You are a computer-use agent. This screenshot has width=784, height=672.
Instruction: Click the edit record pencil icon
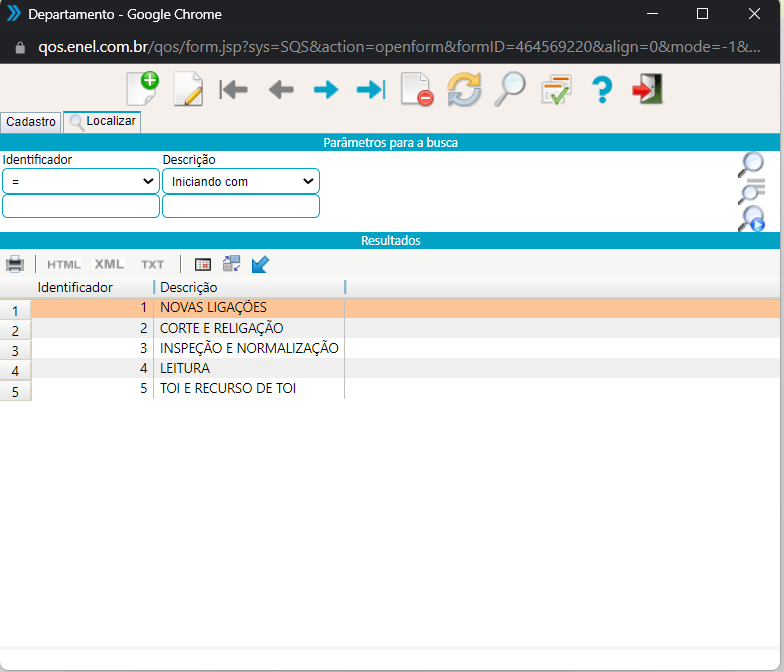click(188, 89)
